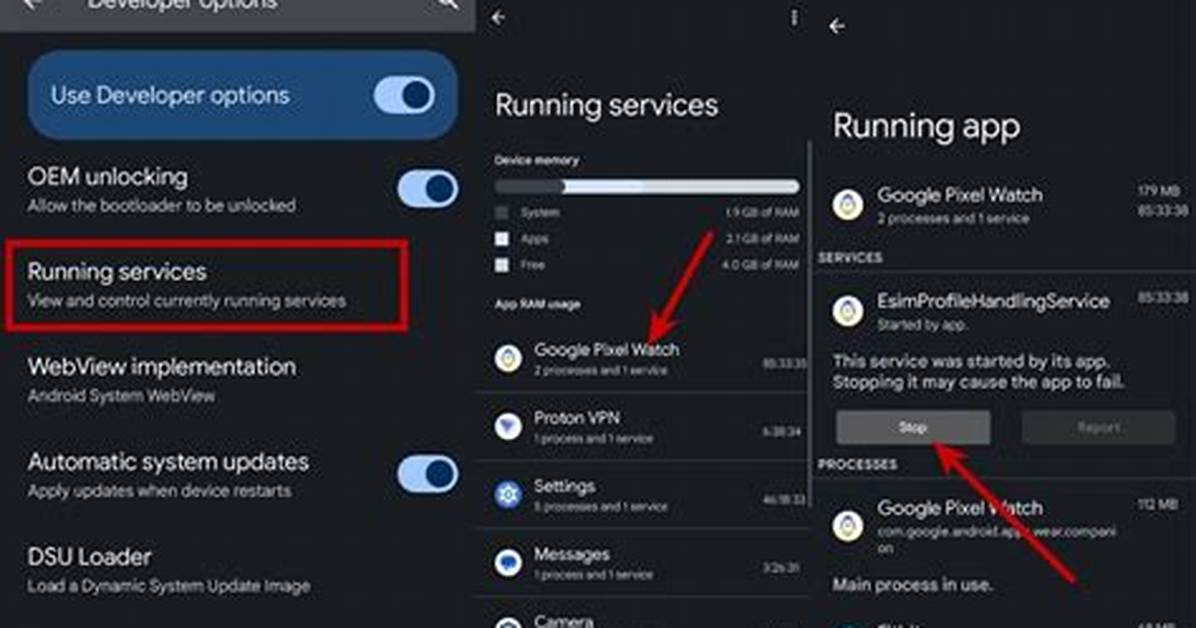This screenshot has height=628, width=1196.
Task: Click the Proton VPN app icon
Action: 508,426
